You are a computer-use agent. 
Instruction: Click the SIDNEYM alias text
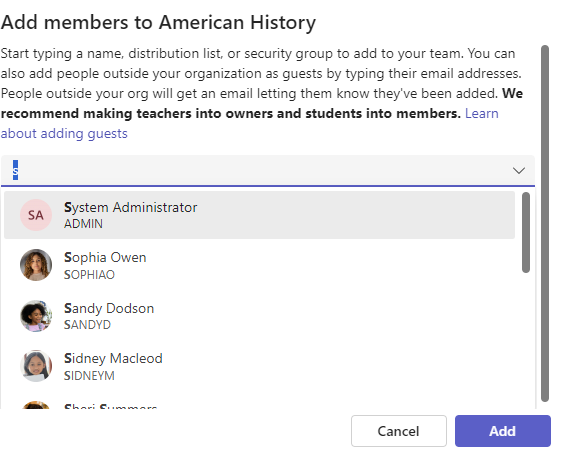[x=89, y=375]
